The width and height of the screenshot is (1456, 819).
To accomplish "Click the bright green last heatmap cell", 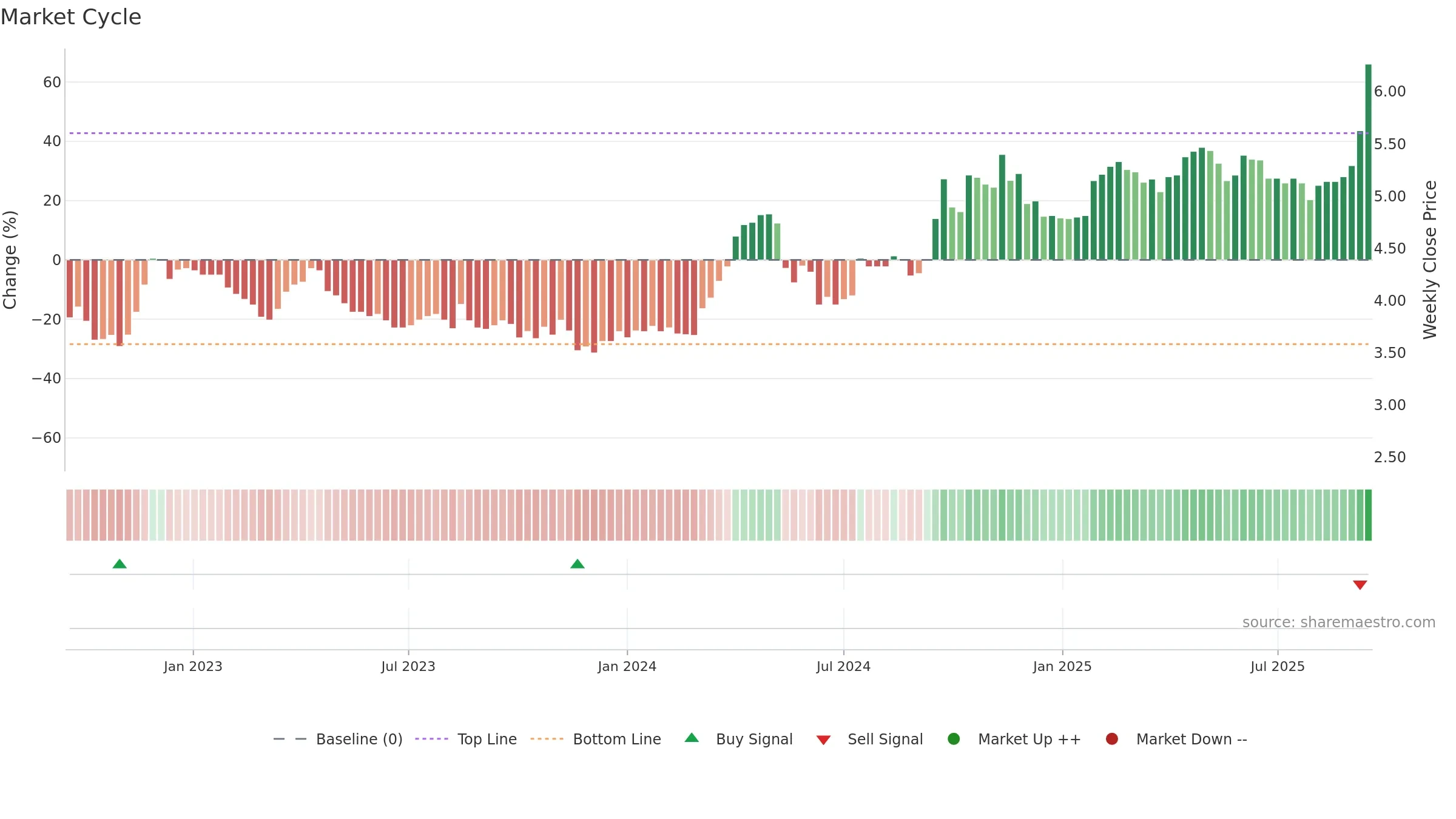I will click(x=1368, y=515).
